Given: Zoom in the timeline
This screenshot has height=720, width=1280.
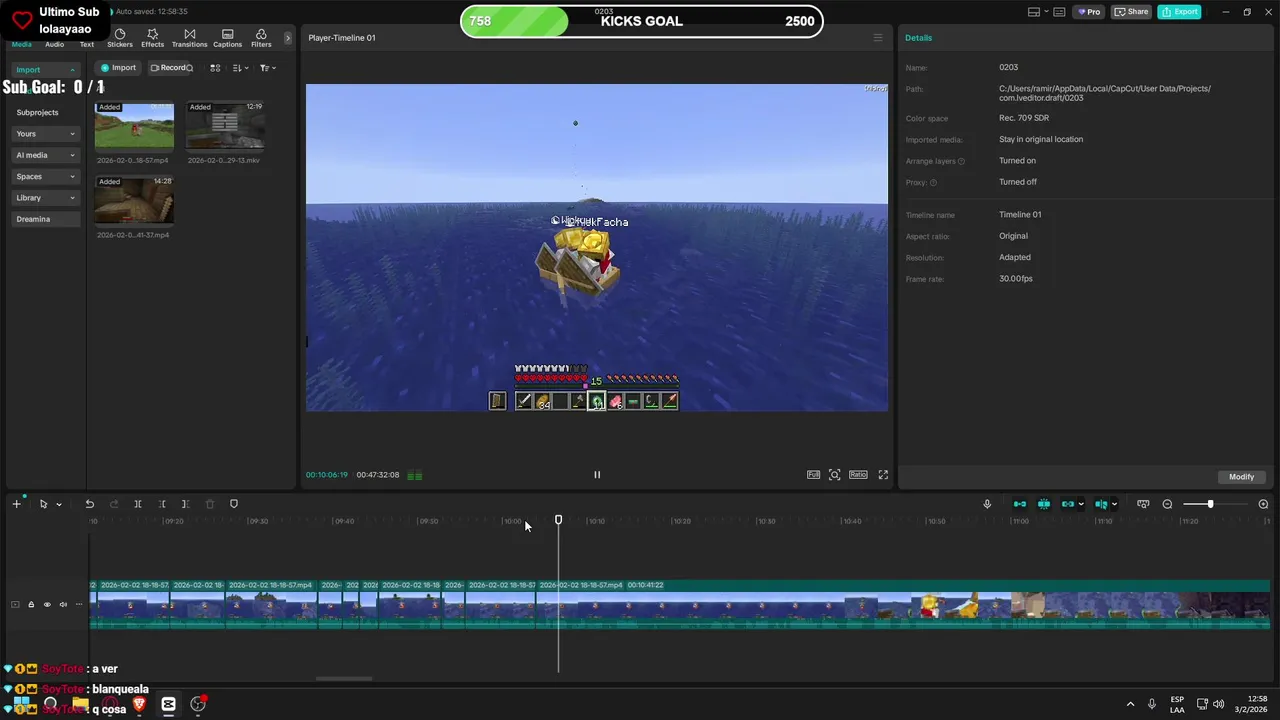Looking at the screenshot, I should pos(1263,504).
